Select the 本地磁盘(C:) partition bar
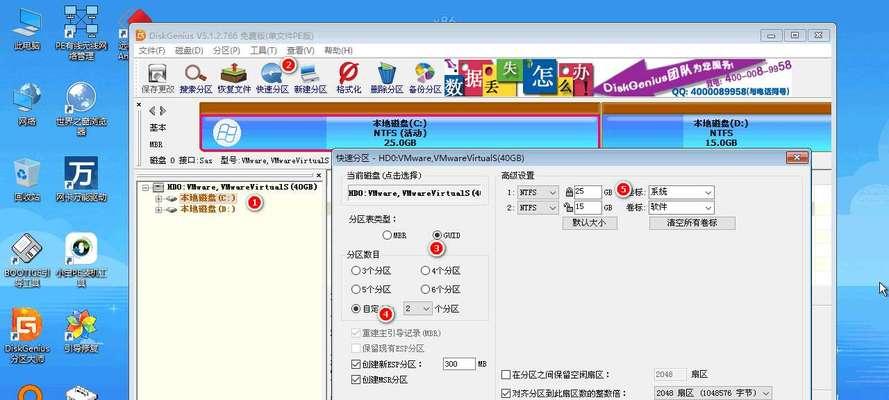 [399, 133]
